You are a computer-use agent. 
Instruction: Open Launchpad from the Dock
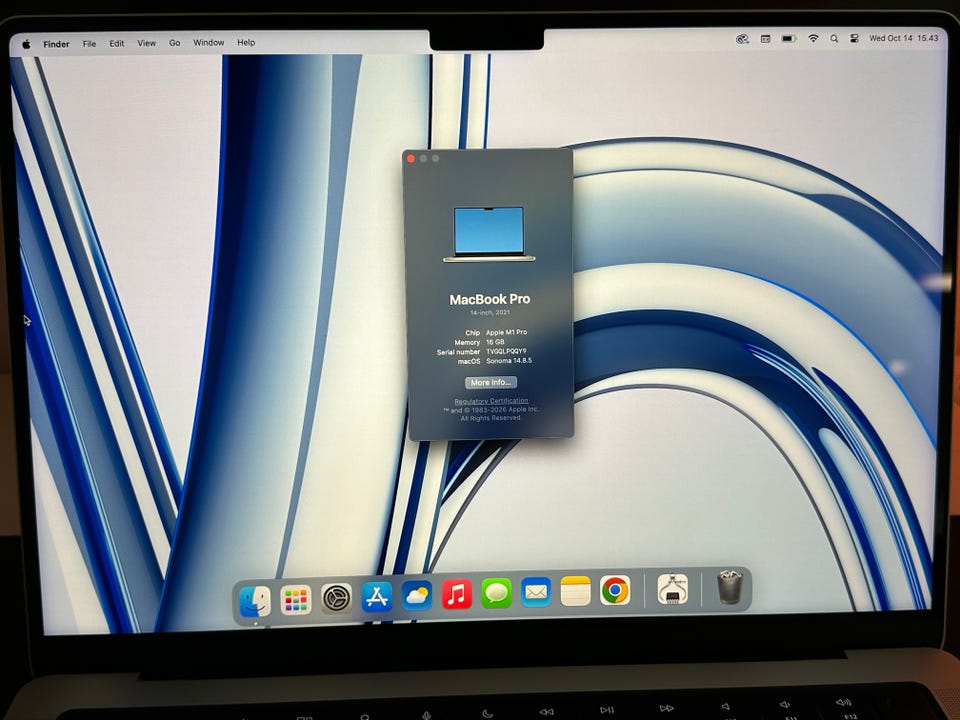tap(296, 599)
